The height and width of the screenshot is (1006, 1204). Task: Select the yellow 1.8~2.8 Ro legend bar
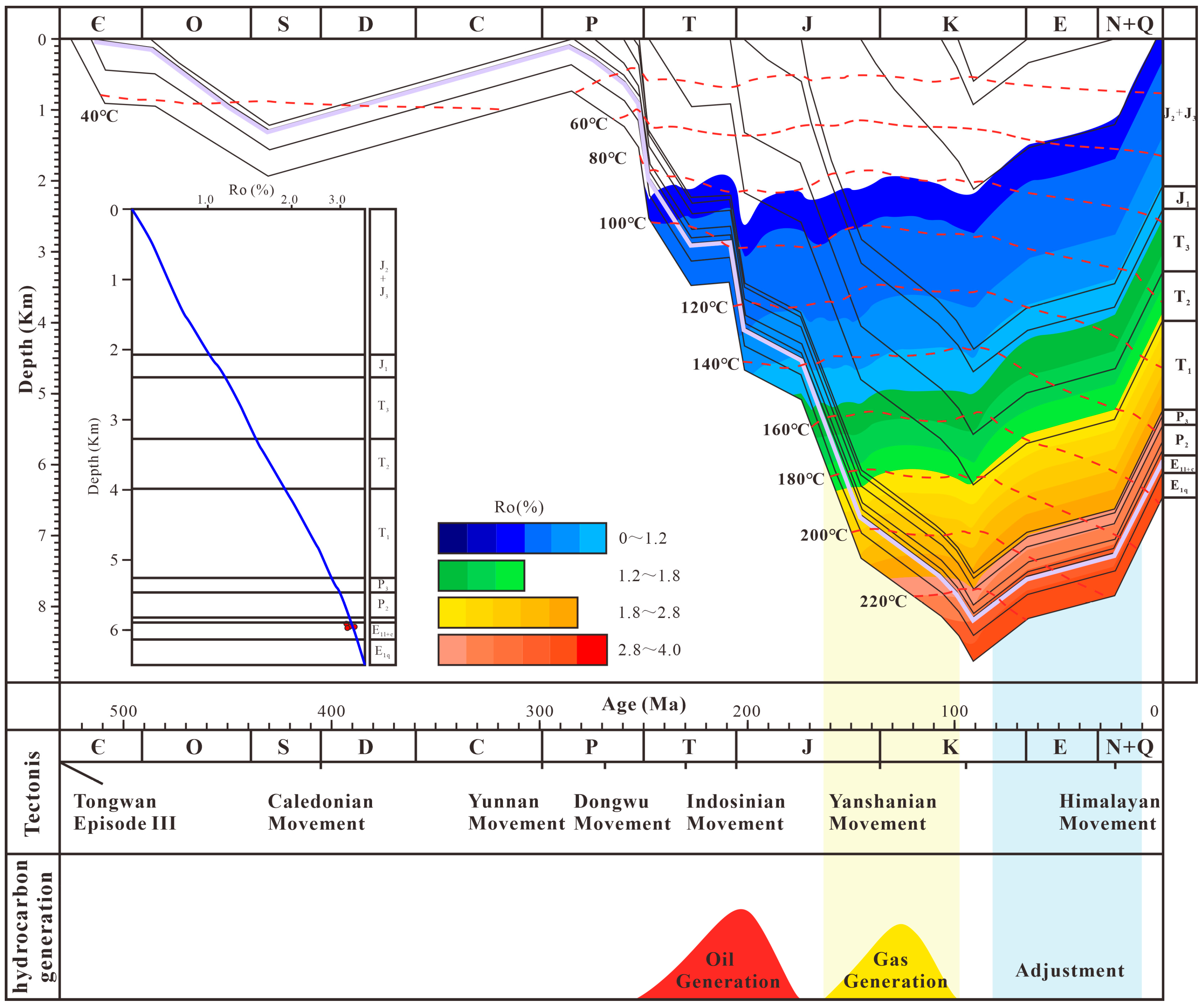[507, 612]
